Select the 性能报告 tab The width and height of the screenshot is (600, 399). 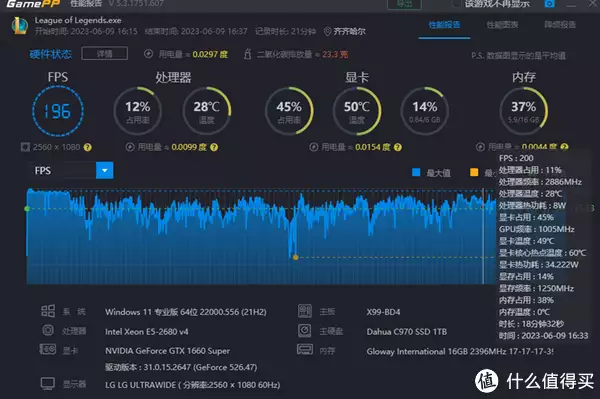[x=444, y=25]
